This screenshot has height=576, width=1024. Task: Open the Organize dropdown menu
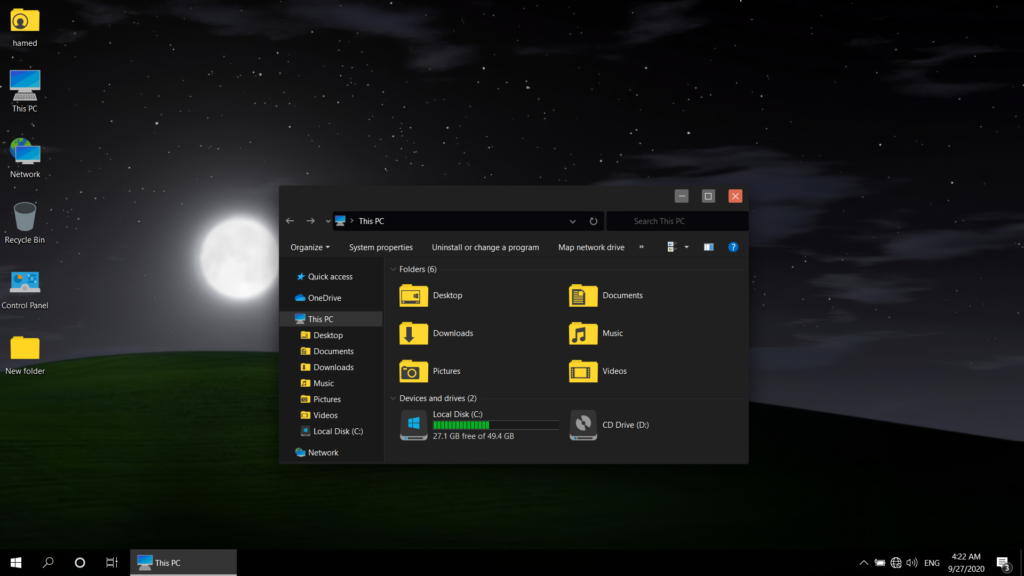click(310, 247)
